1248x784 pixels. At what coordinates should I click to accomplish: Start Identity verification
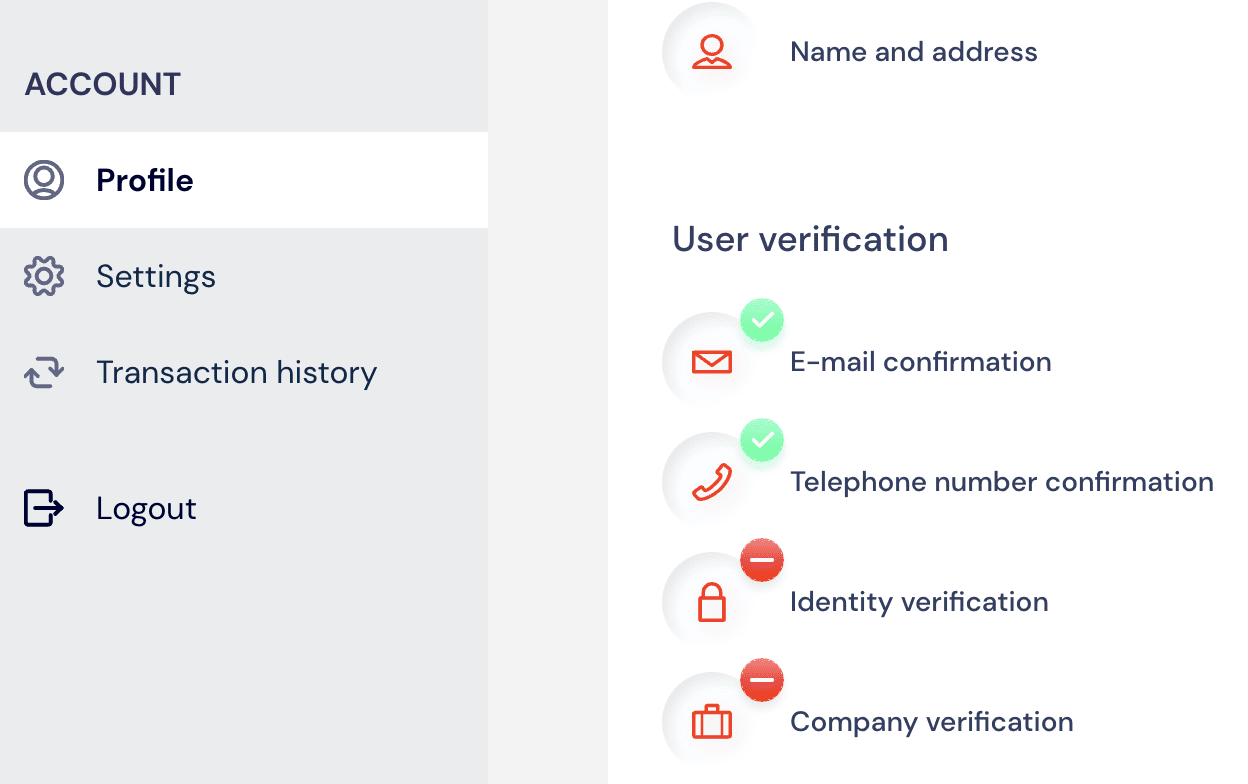tap(919, 601)
